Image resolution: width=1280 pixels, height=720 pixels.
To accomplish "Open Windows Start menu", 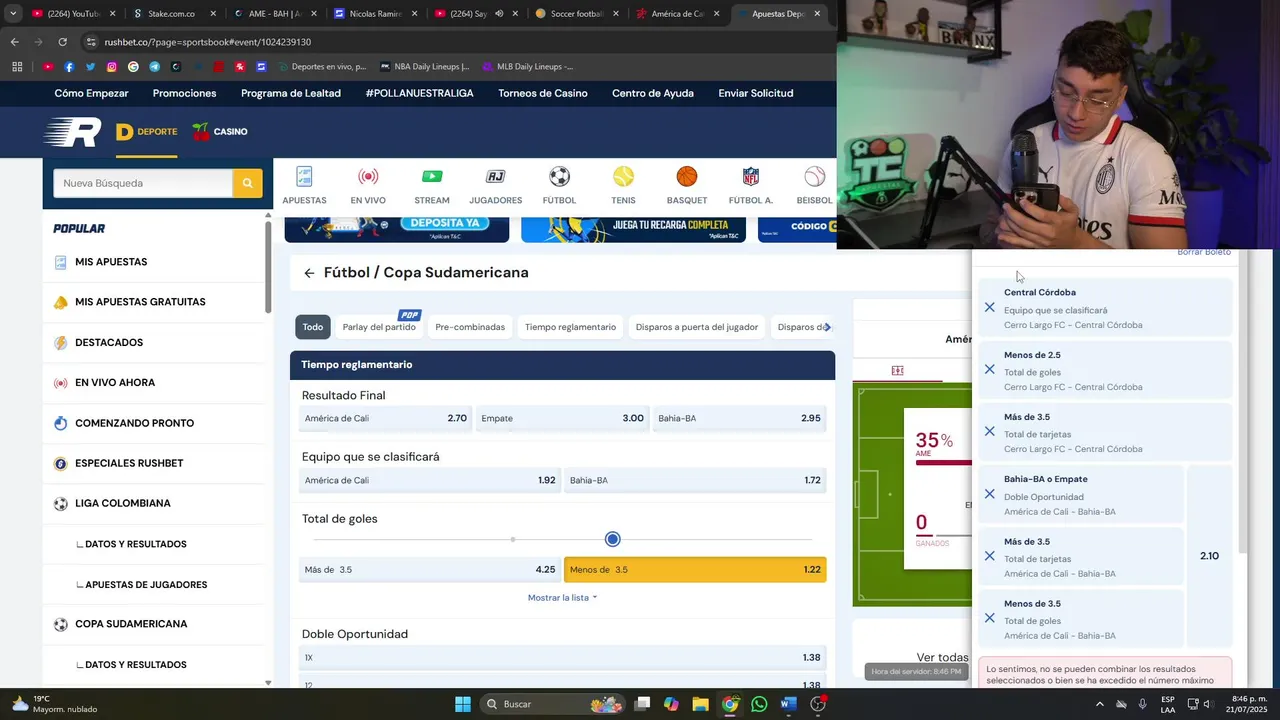I will pyautogui.click(x=463, y=704).
